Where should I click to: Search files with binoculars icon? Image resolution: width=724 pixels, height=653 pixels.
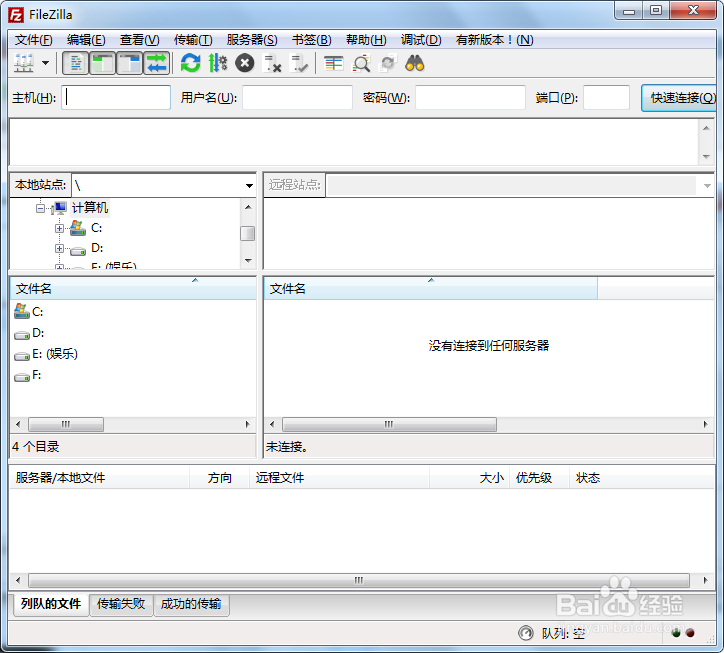tap(415, 63)
